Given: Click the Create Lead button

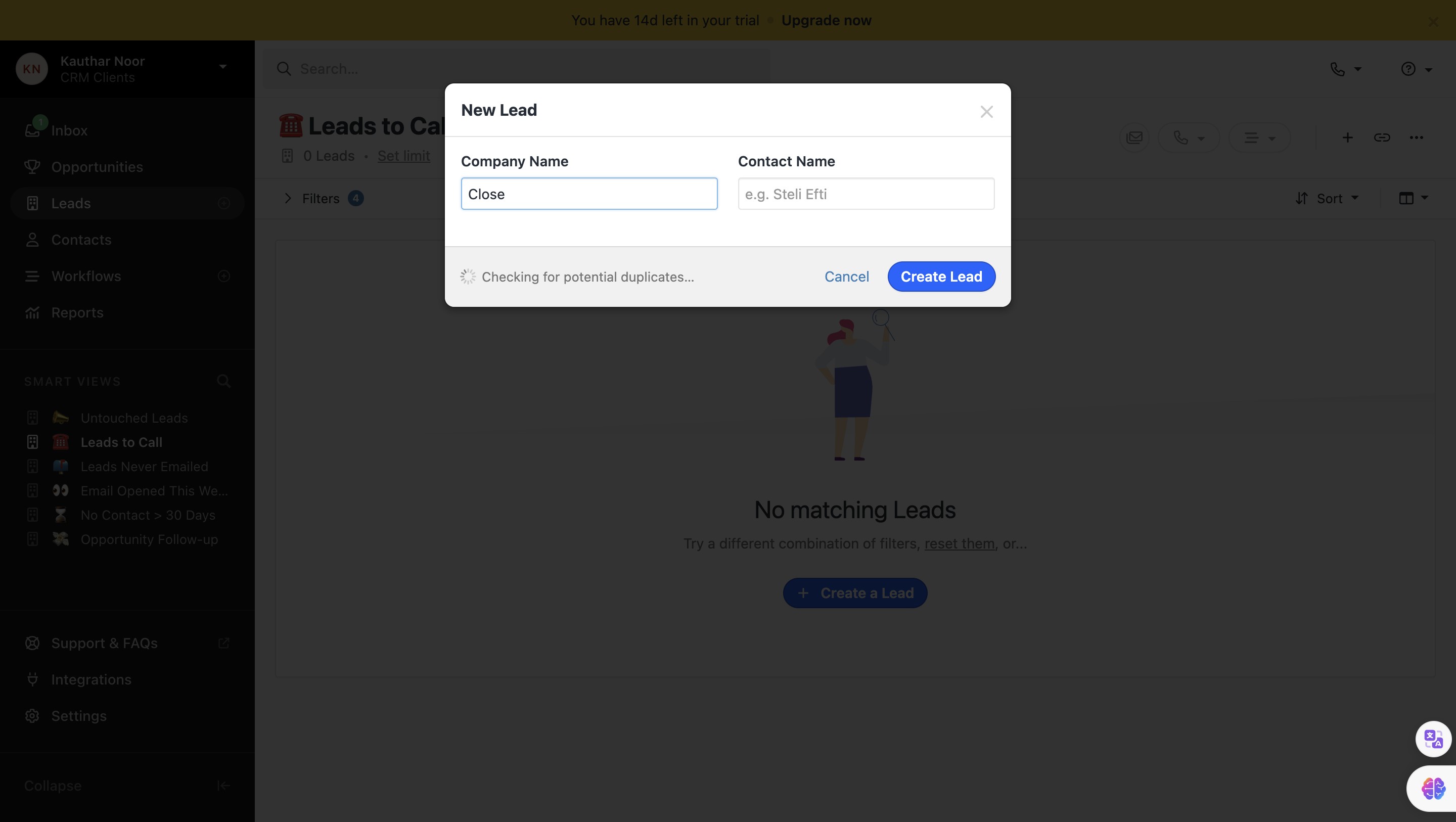Looking at the screenshot, I should tap(941, 277).
